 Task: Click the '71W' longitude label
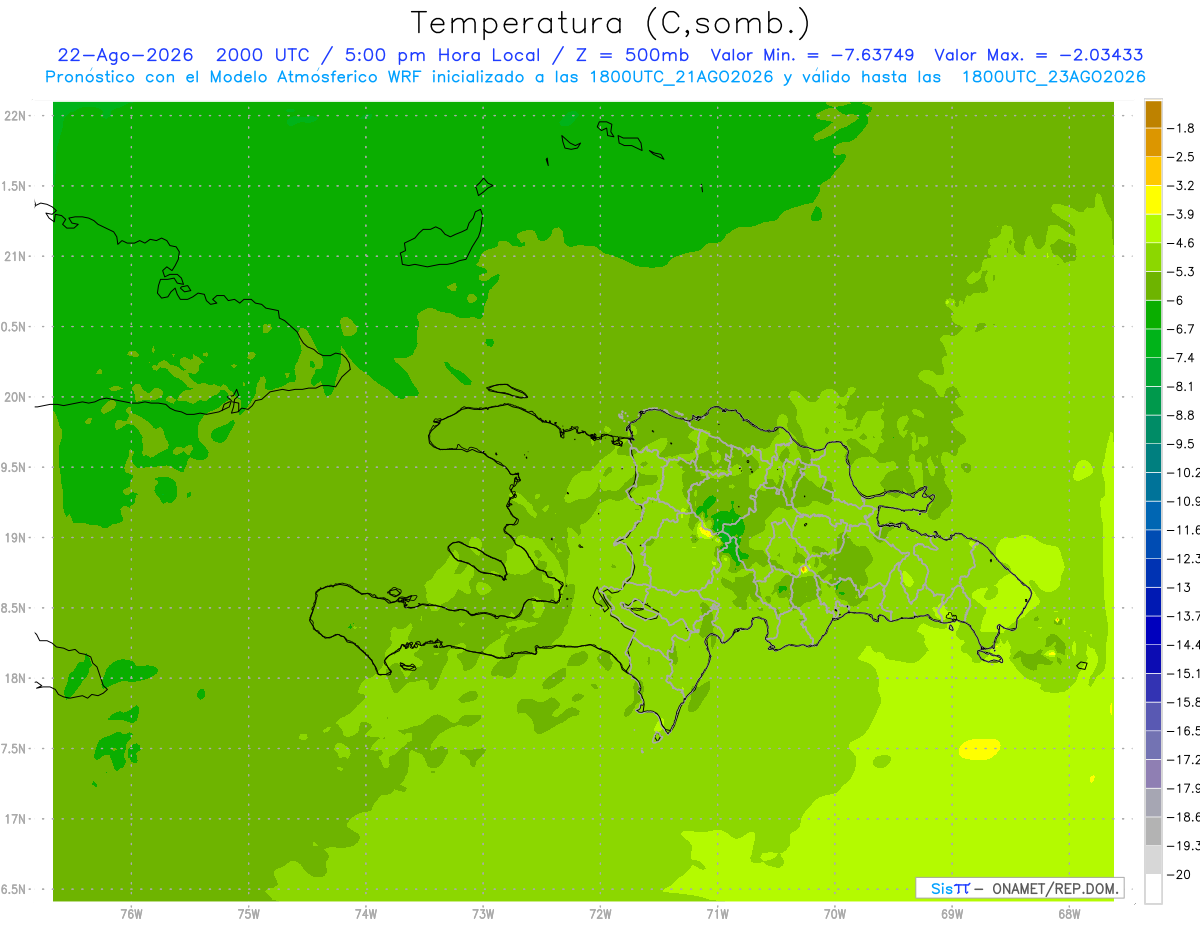[717, 914]
